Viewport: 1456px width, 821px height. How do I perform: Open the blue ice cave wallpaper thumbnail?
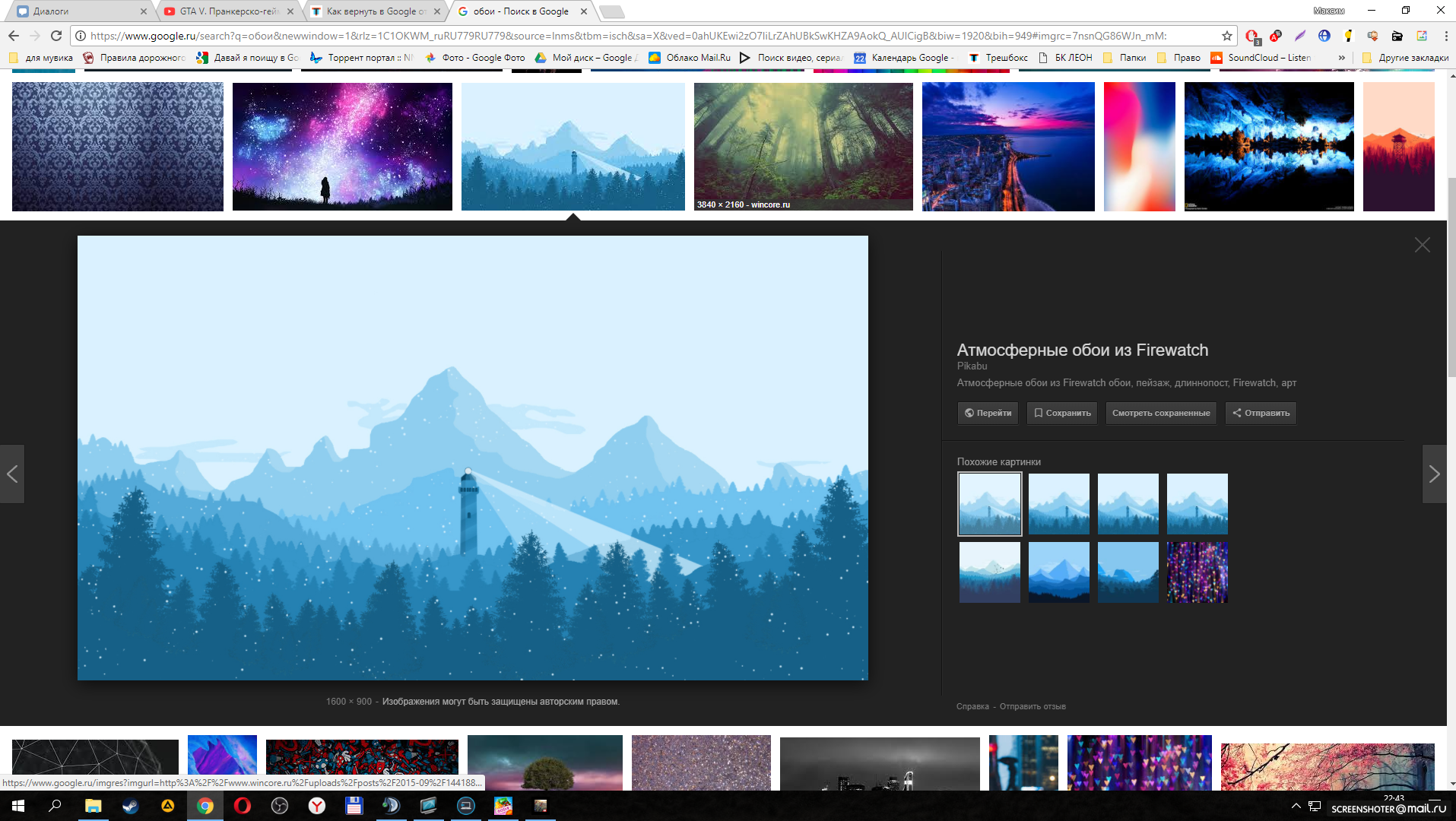click(1269, 146)
